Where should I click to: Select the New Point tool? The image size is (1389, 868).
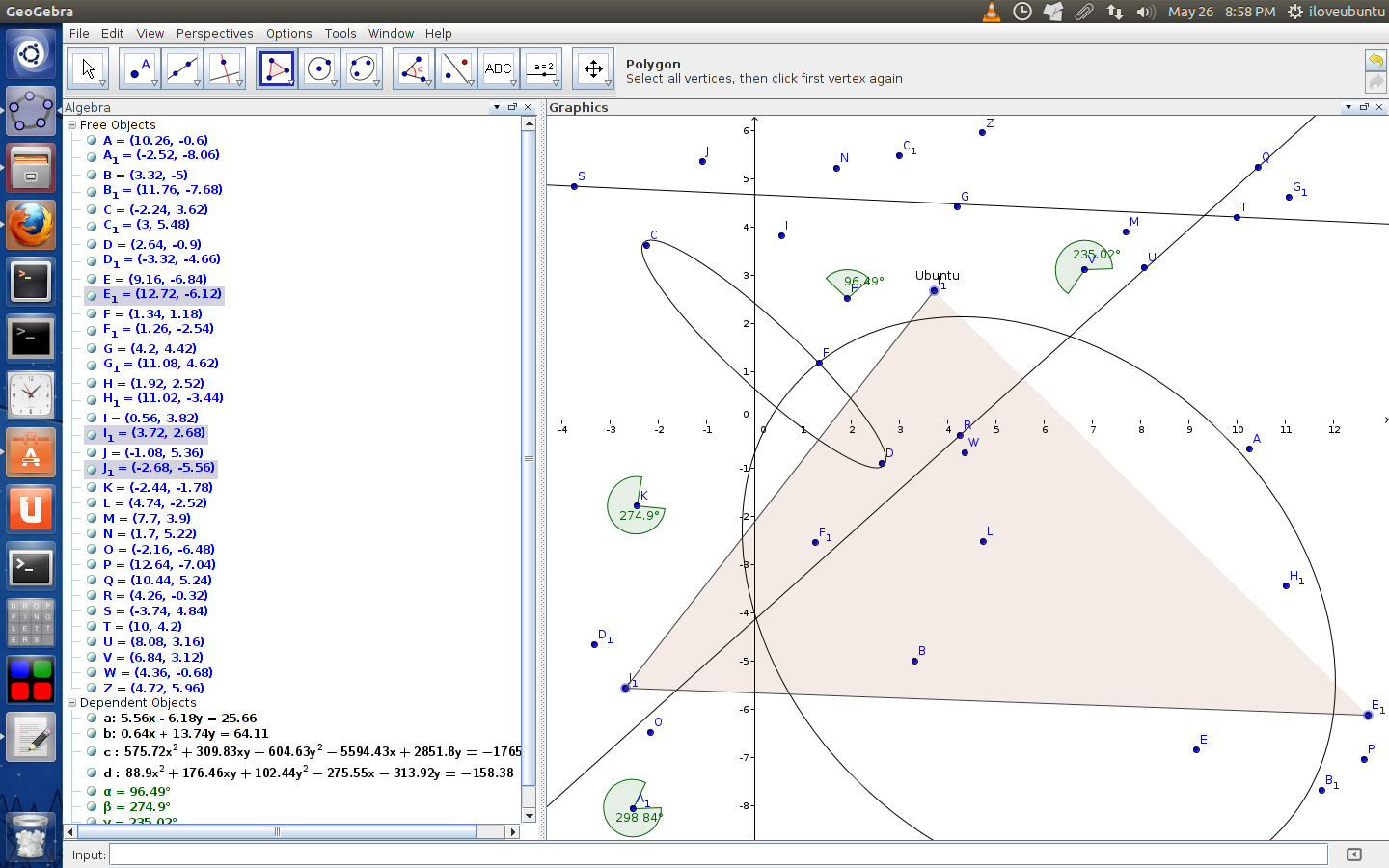(140, 68)
